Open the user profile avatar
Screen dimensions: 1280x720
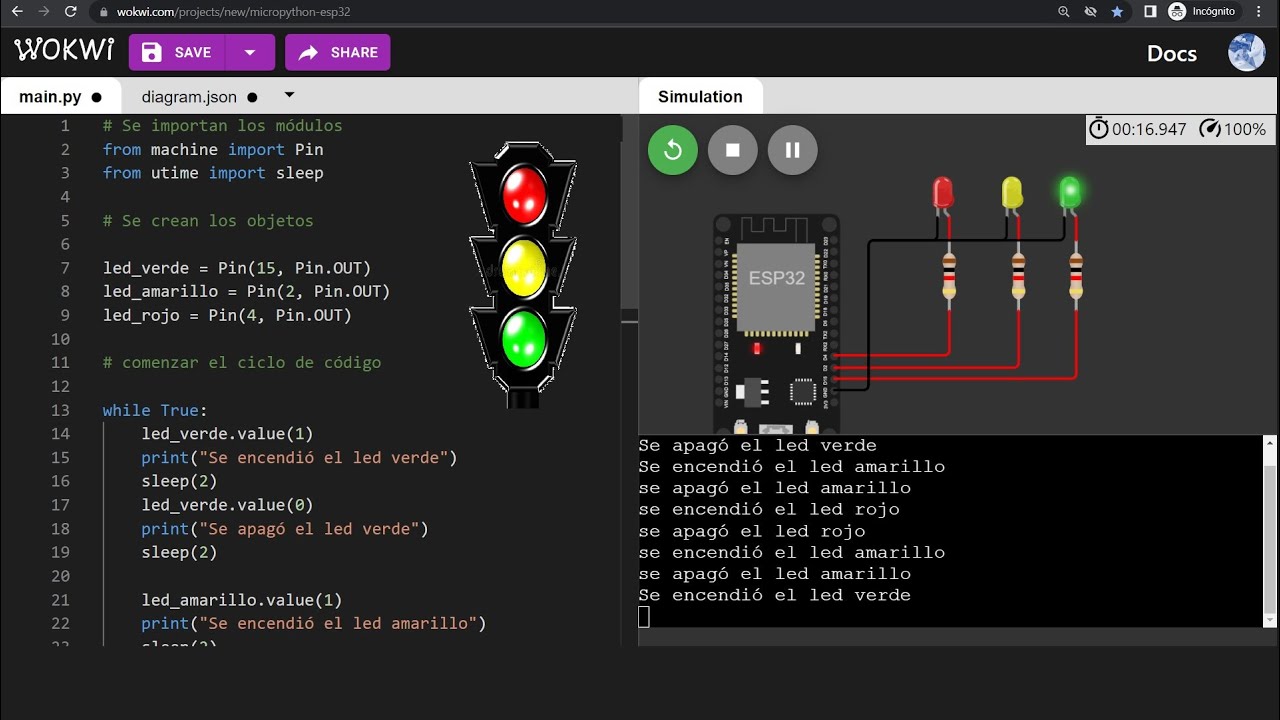pyautogui.click(x=1247, y=52)
